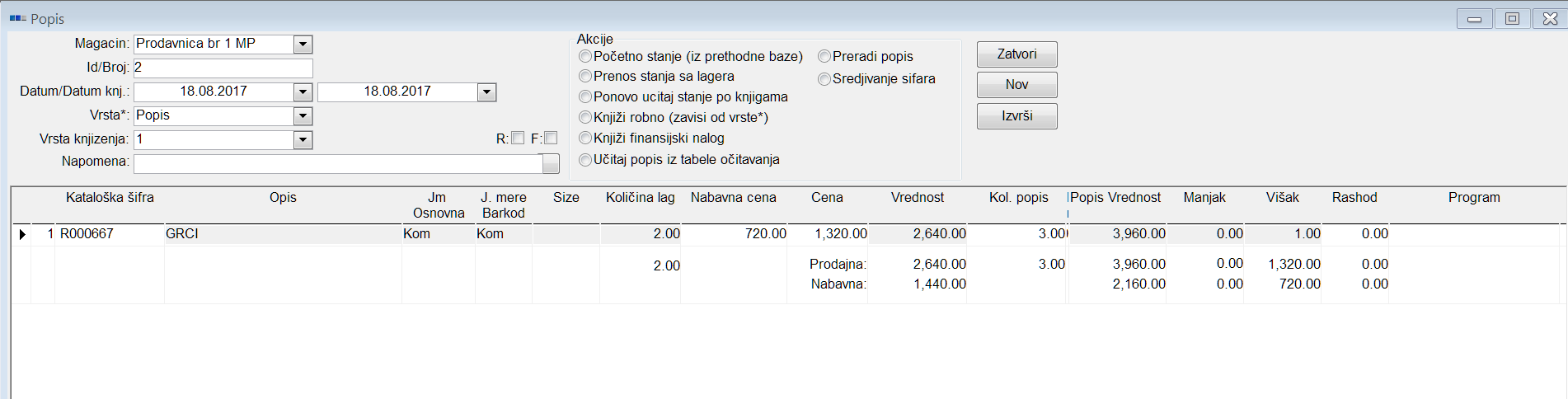Image resolution: width=1568 pixels, height=399 pixels.
Task: Choose Knjiži finansijski nalog radio button
Action: [585, 138]
